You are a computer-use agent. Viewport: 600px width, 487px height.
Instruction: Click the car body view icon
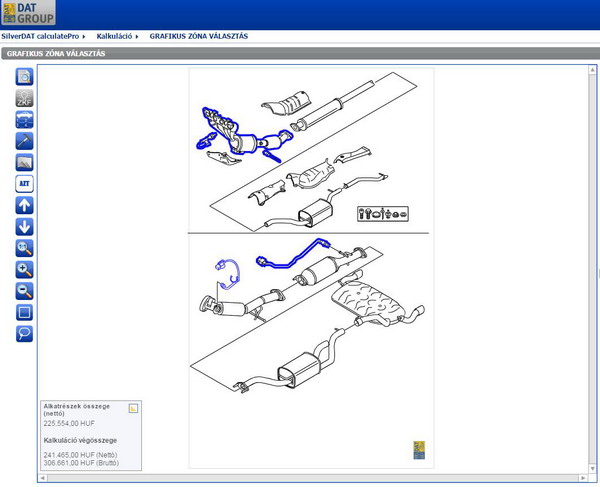coord(25,119)
